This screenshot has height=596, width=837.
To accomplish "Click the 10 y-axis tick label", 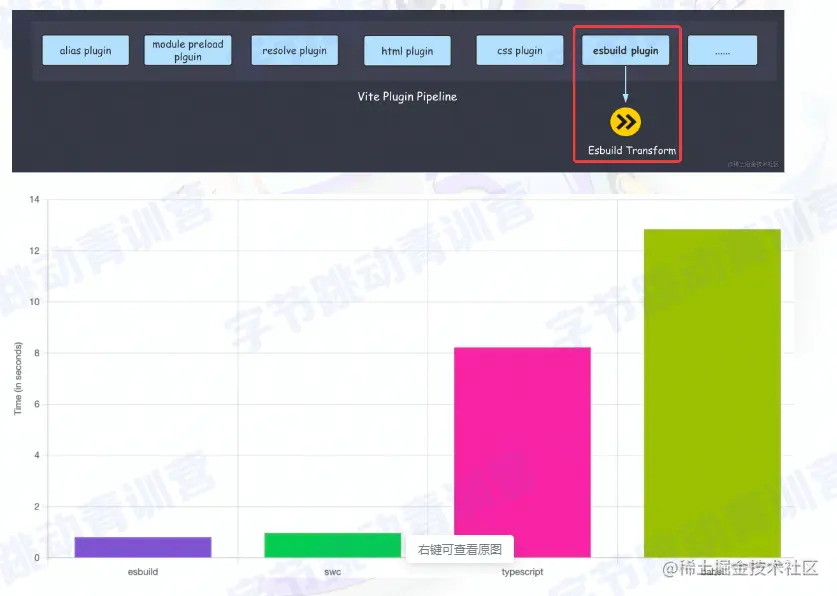I will (x=35, y=302).
